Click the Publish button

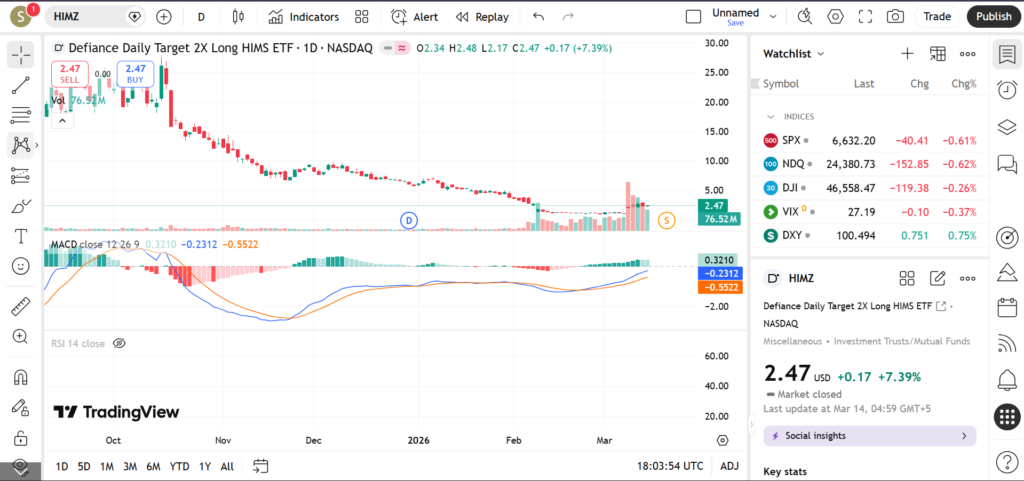click(993, 17)
